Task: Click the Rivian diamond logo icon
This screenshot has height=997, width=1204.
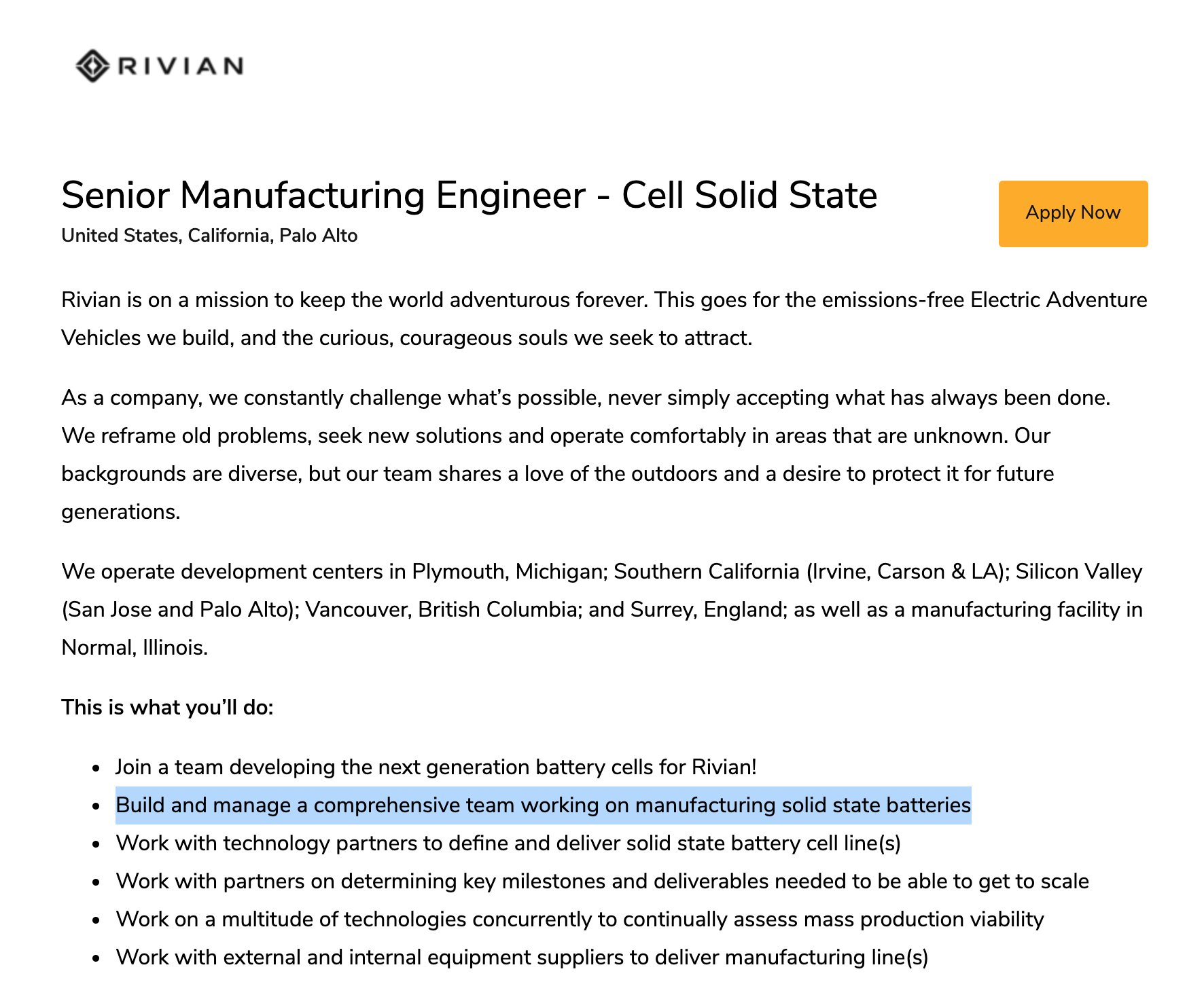Action: click(92, 66)
